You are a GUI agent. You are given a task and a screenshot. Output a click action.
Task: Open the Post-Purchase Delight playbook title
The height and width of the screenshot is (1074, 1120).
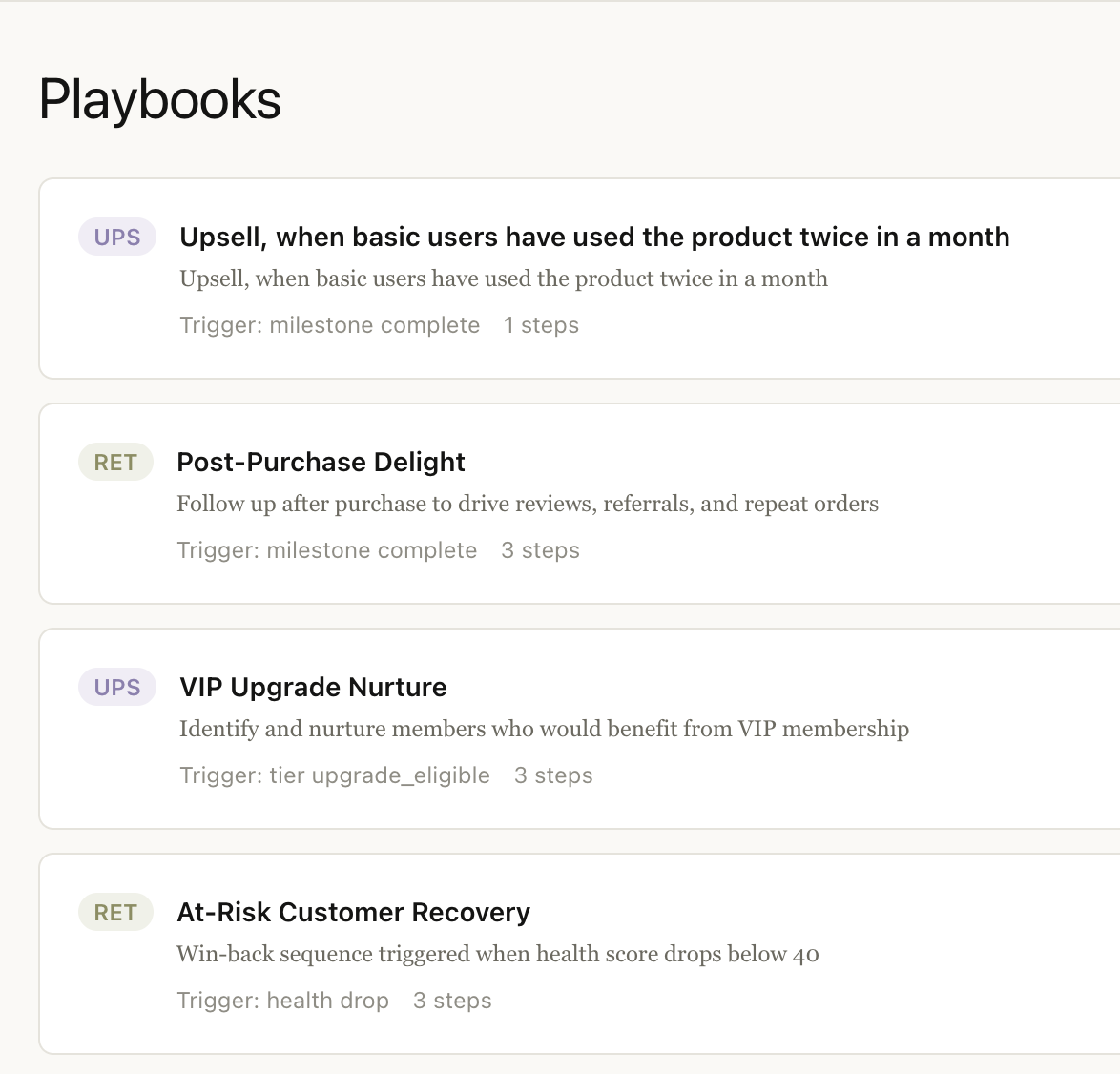[321, 462]
